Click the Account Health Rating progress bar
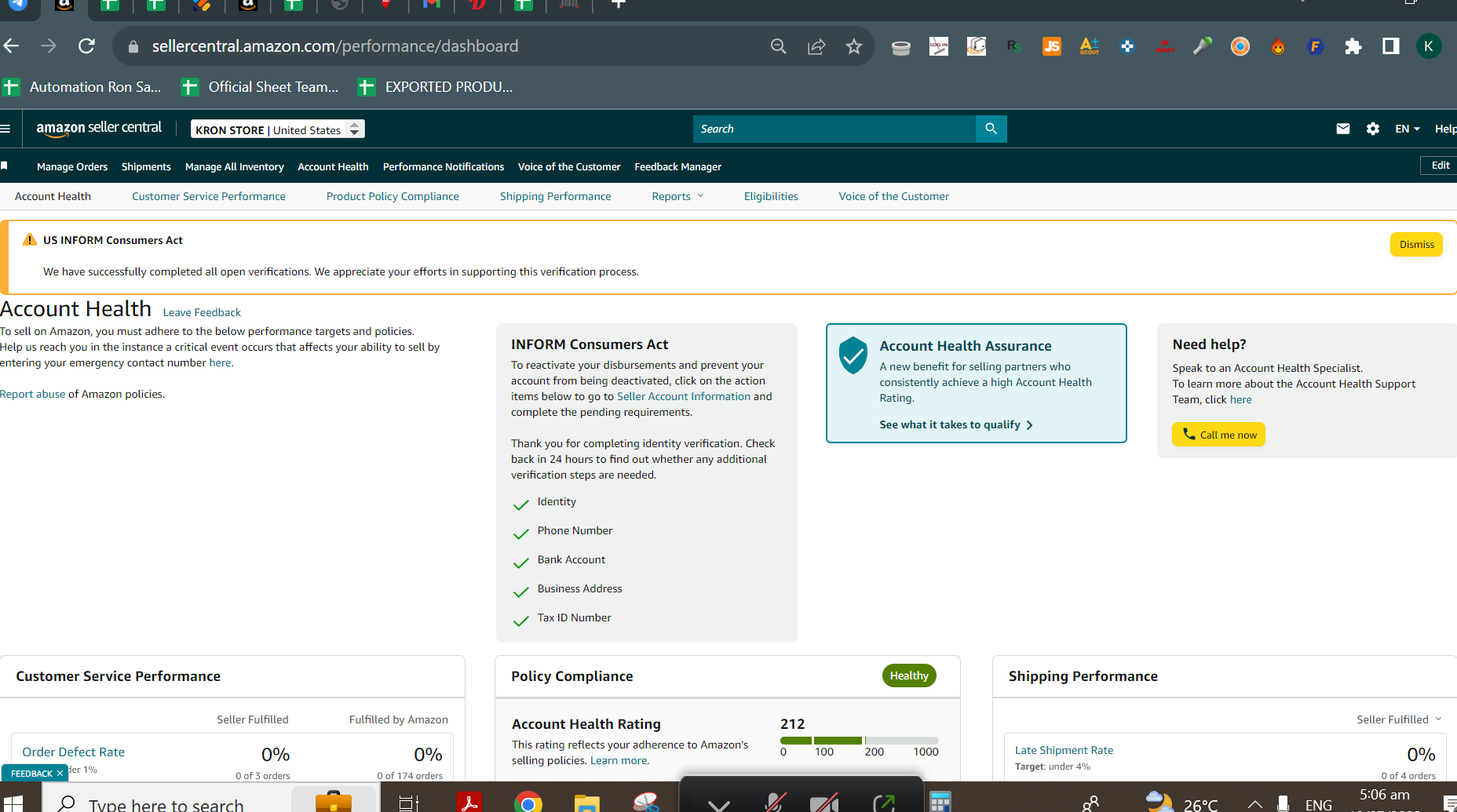 [x=860, y=741]
